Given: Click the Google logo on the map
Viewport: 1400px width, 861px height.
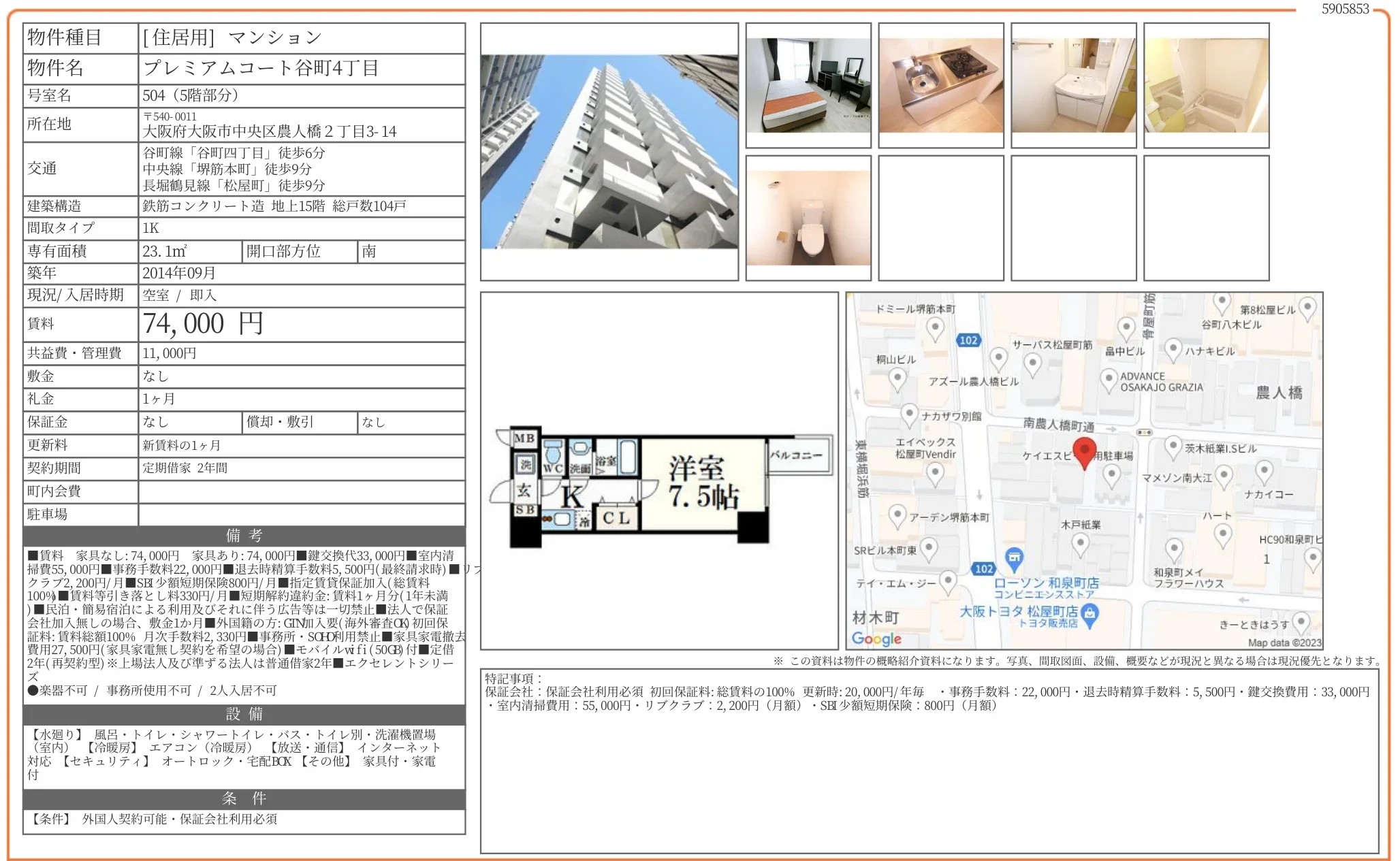Looking at the screenshot, I should (876, 638).
